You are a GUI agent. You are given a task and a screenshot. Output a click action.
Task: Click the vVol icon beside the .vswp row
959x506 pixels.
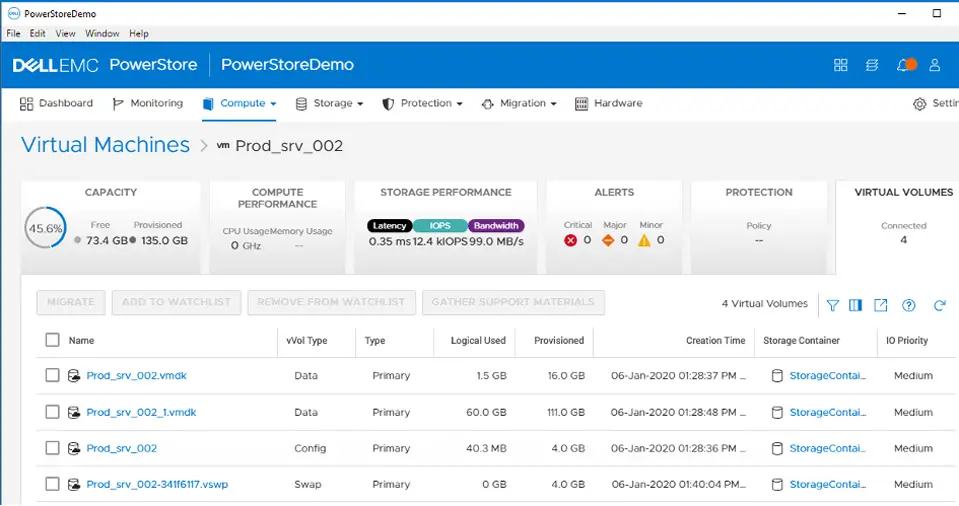74,485
